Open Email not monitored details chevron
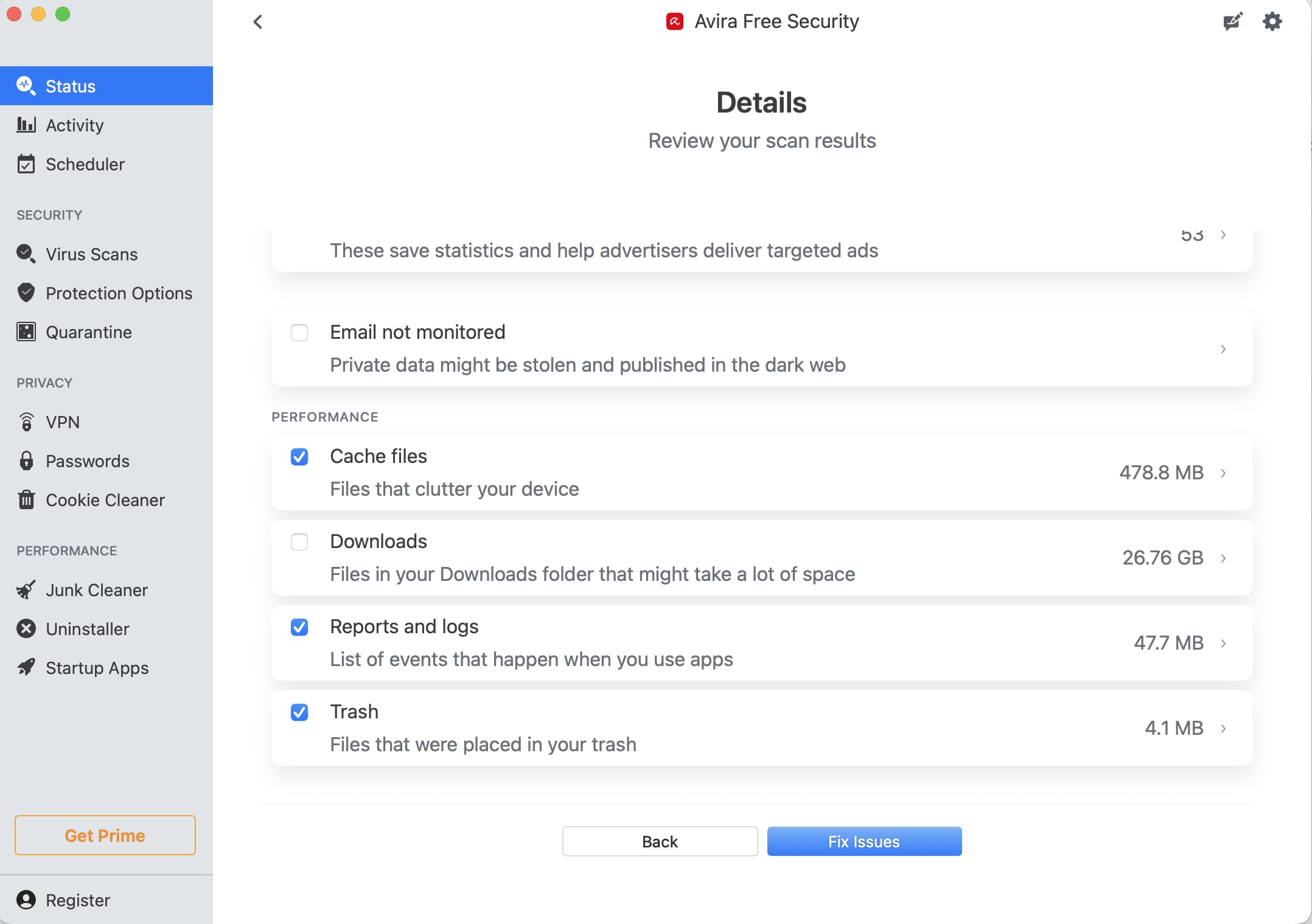1312x924 pixels. pos(1223,349)
